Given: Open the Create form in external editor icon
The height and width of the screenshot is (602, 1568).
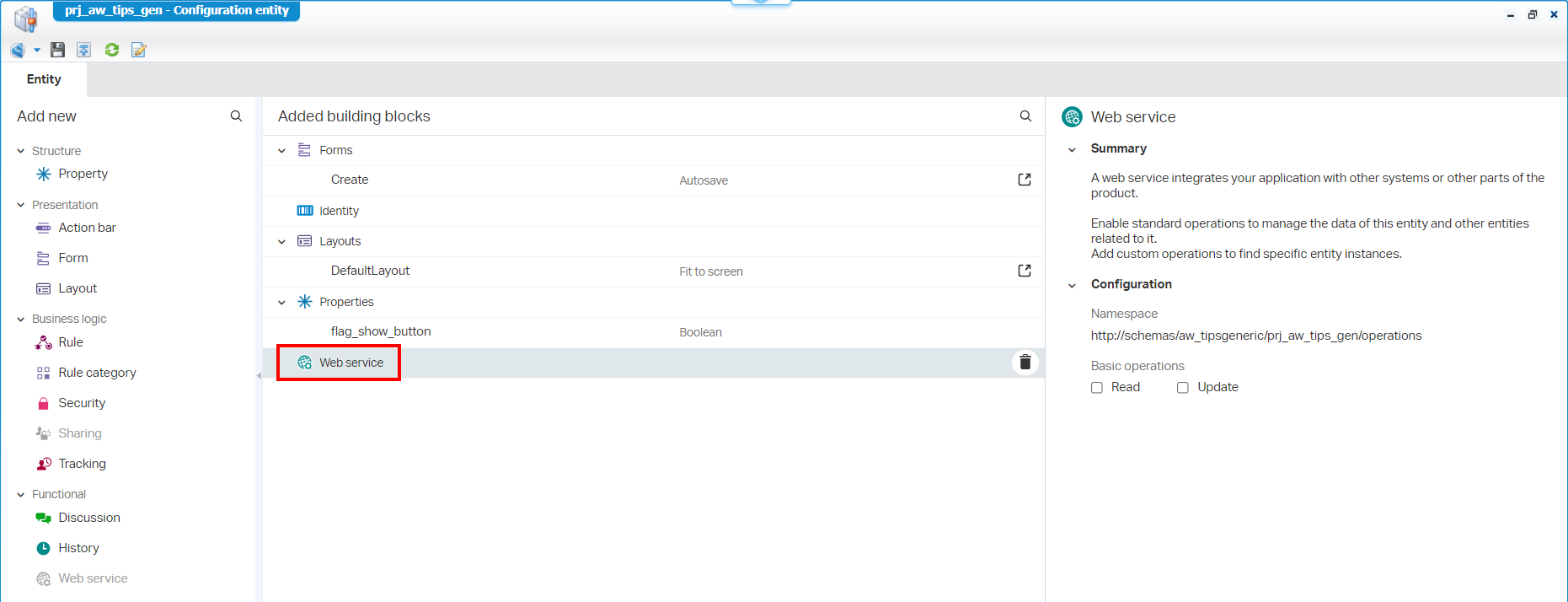Looking at the screenshot, I should pyautogui.click(x=1025, y=180).
